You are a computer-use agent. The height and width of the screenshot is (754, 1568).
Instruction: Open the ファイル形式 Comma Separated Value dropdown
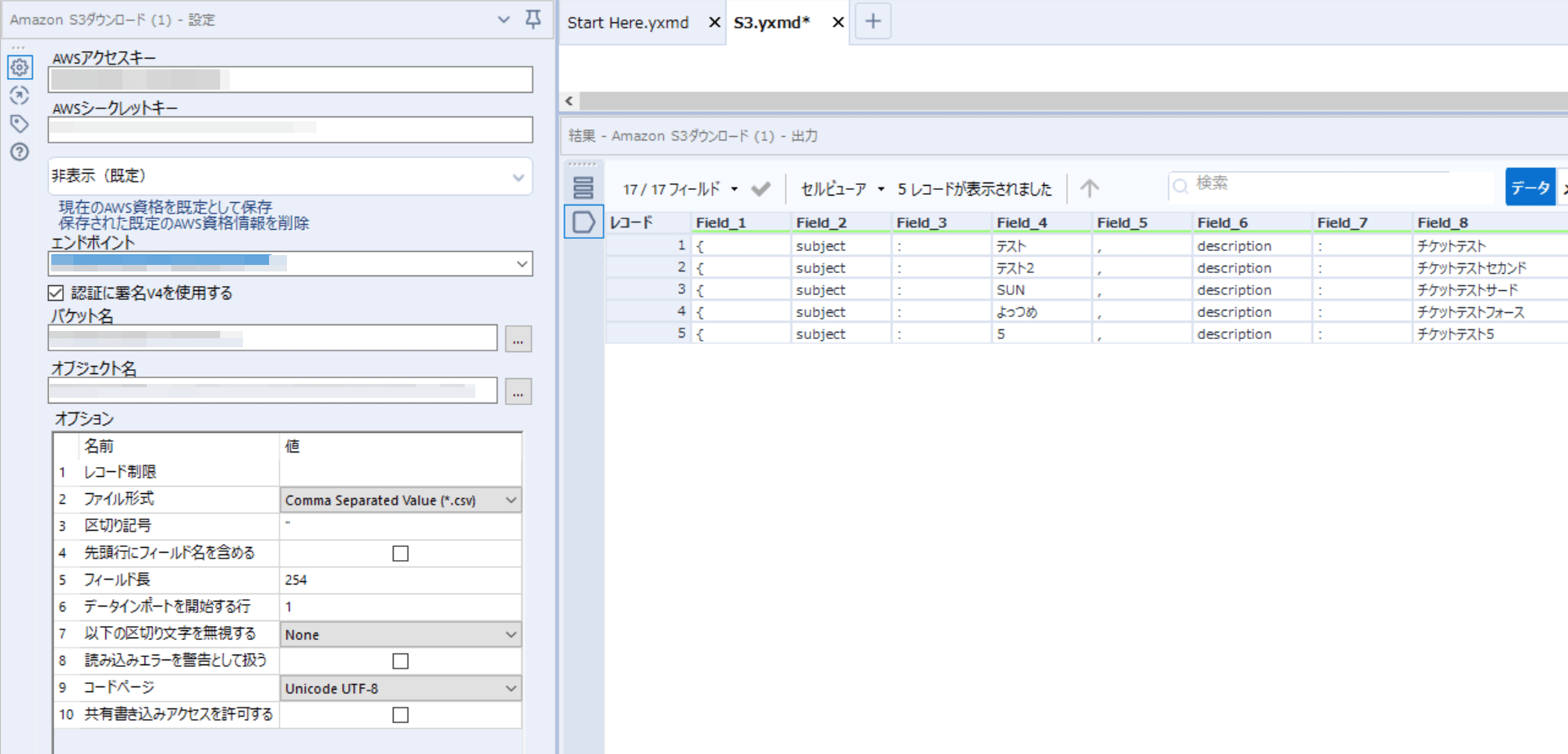(x=511, y=500)
